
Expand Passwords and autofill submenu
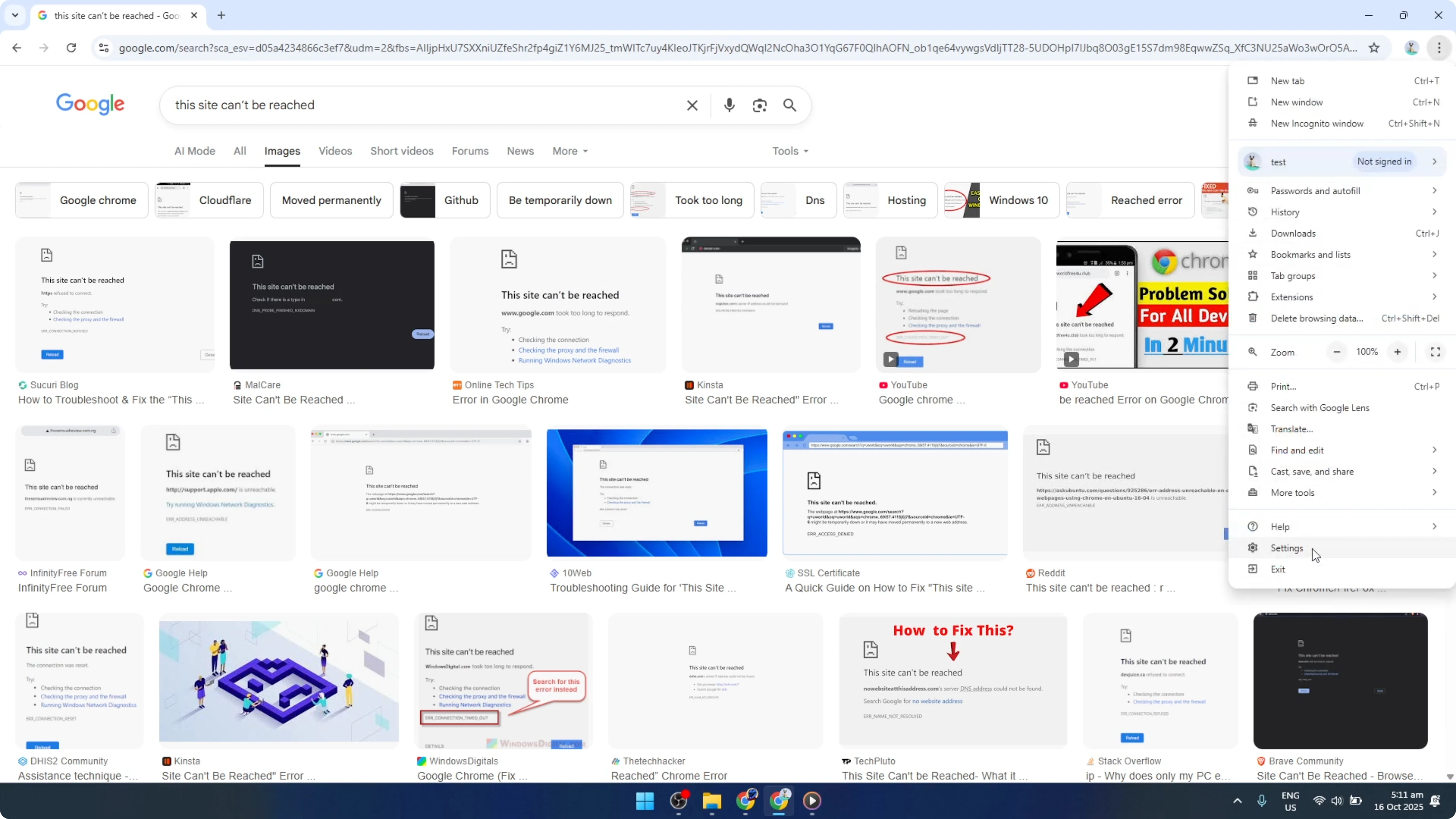(1342, 190)
